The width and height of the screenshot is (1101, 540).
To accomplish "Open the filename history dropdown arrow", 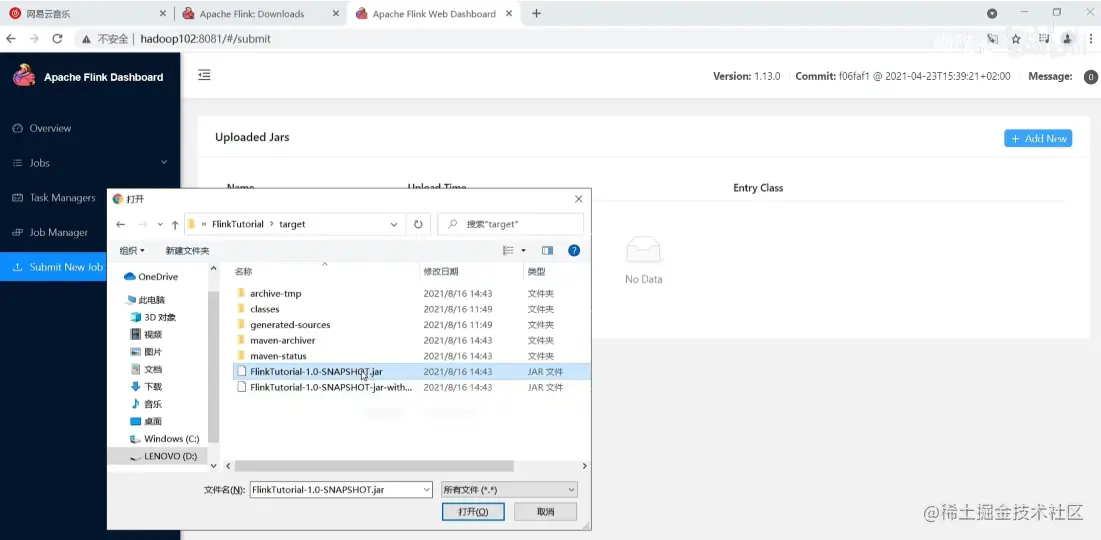I will pyautogui.click(x=426, y=489).
